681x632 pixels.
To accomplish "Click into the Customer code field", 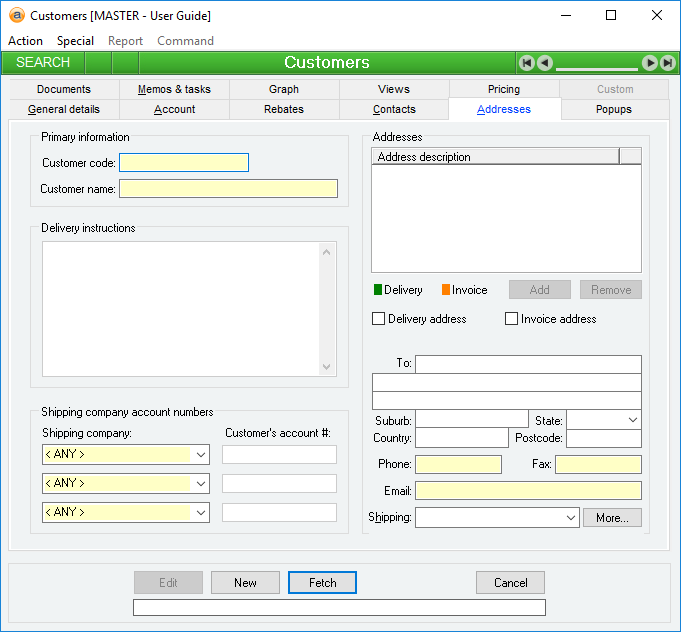I will [184, 163].
